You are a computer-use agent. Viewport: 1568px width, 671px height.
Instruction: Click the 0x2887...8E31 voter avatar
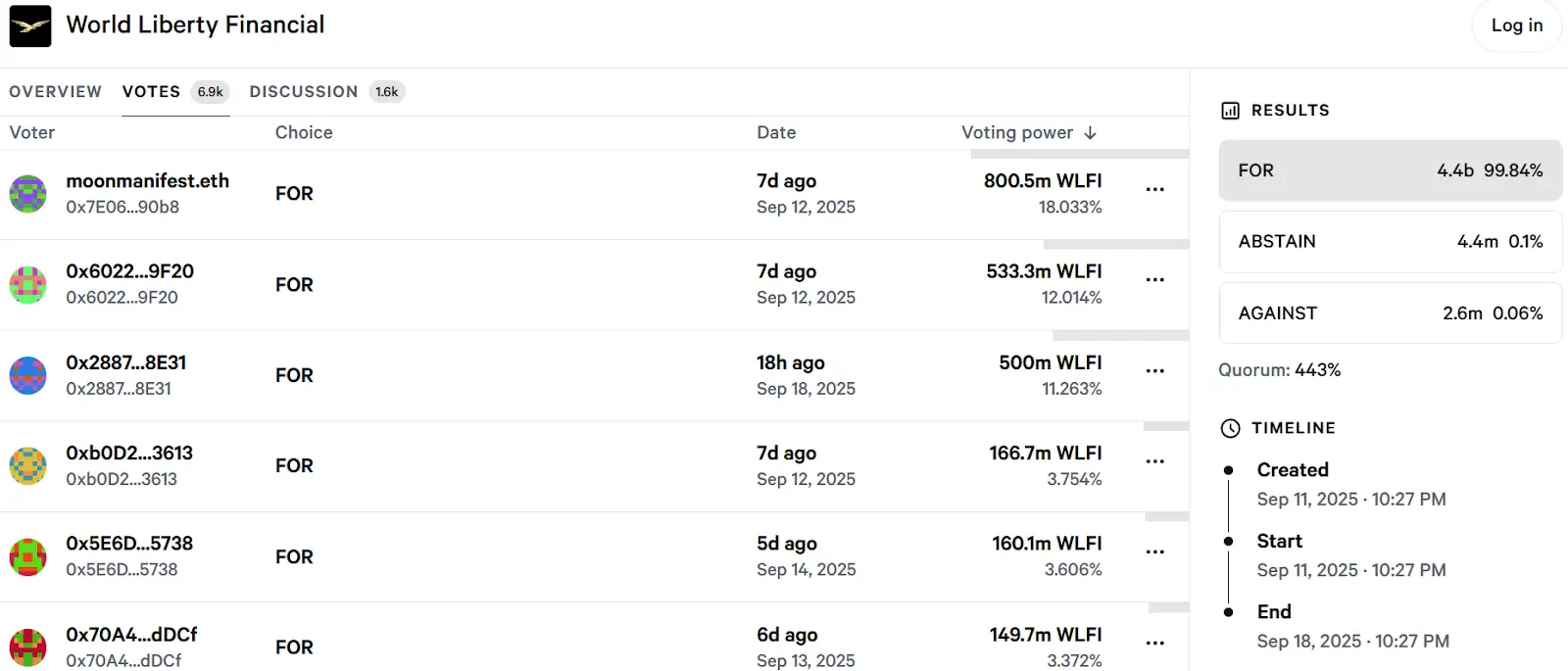pyautogui.click(x=28, y=376)
